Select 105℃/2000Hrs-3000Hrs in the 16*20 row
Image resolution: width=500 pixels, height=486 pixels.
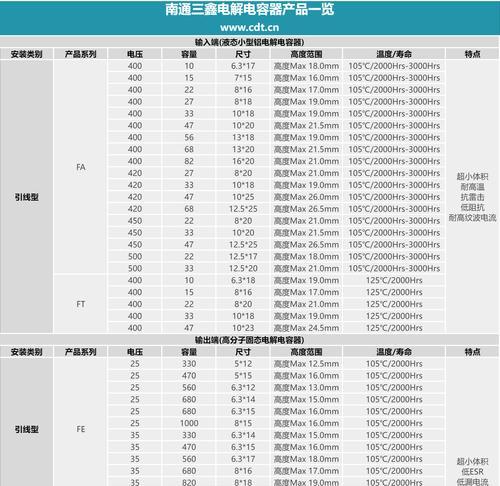click(x=394, y=161)
